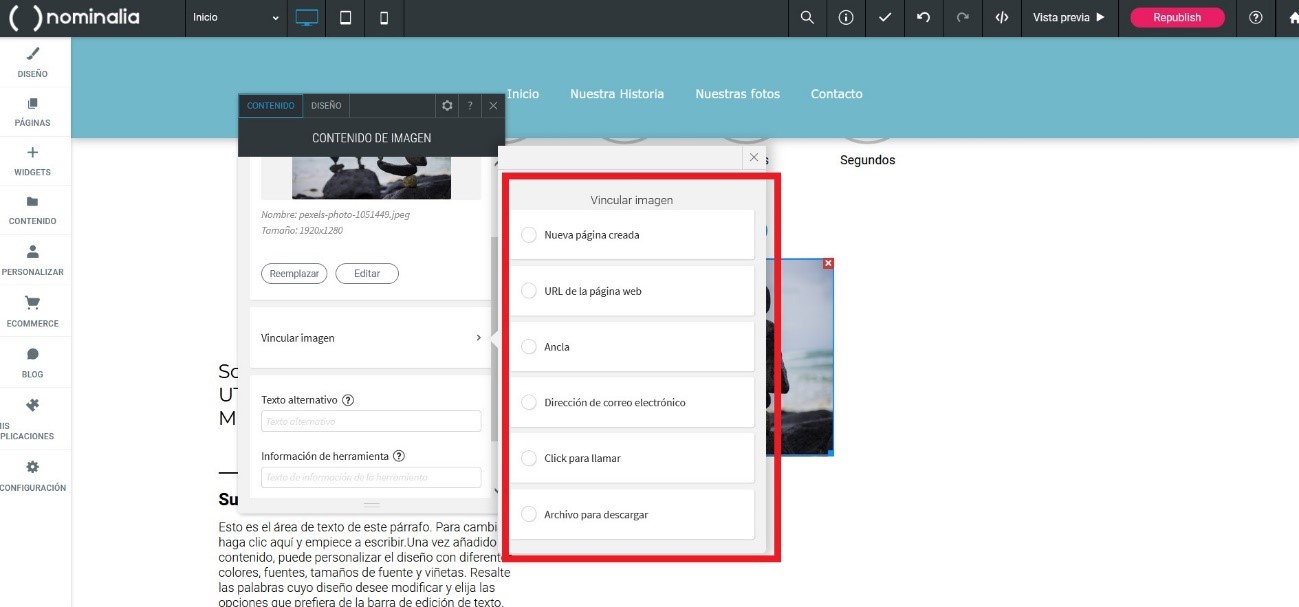The image size is (1299, 607).
Task: Expand the Vincular imagen row
Action: [x=370, y=338]
